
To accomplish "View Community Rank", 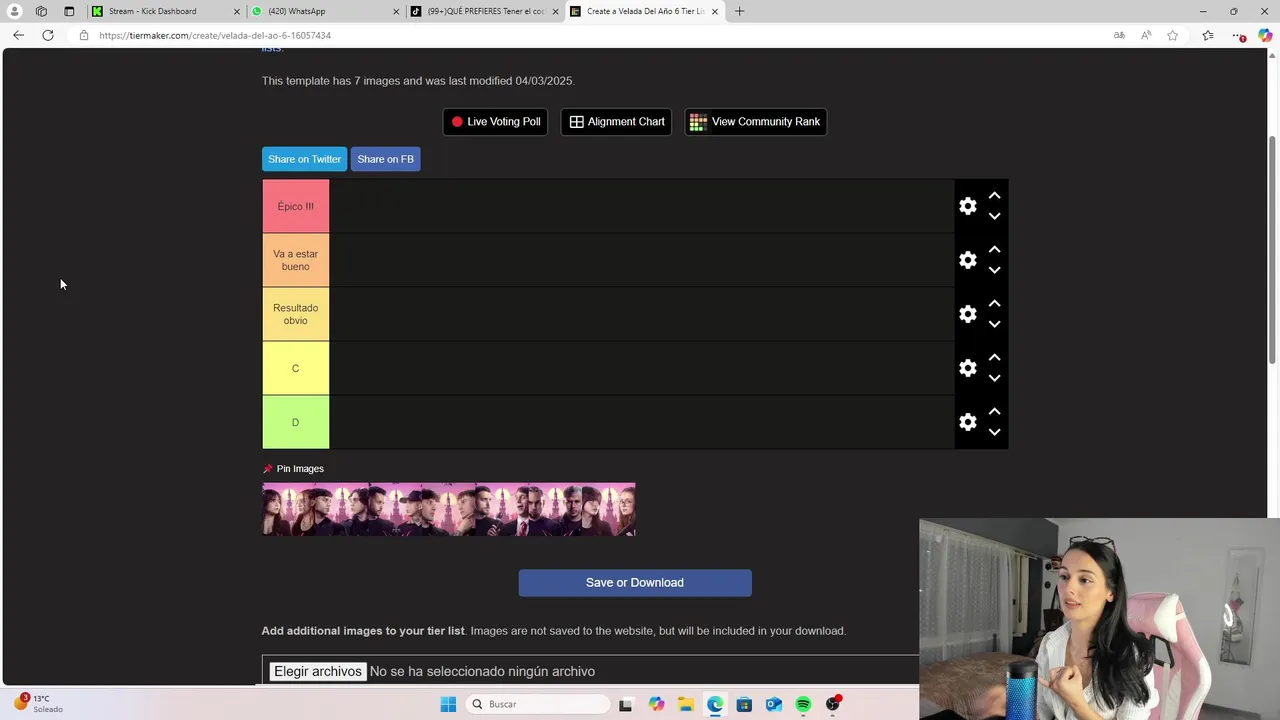I will pyautogui.click(x=755, y=122).
